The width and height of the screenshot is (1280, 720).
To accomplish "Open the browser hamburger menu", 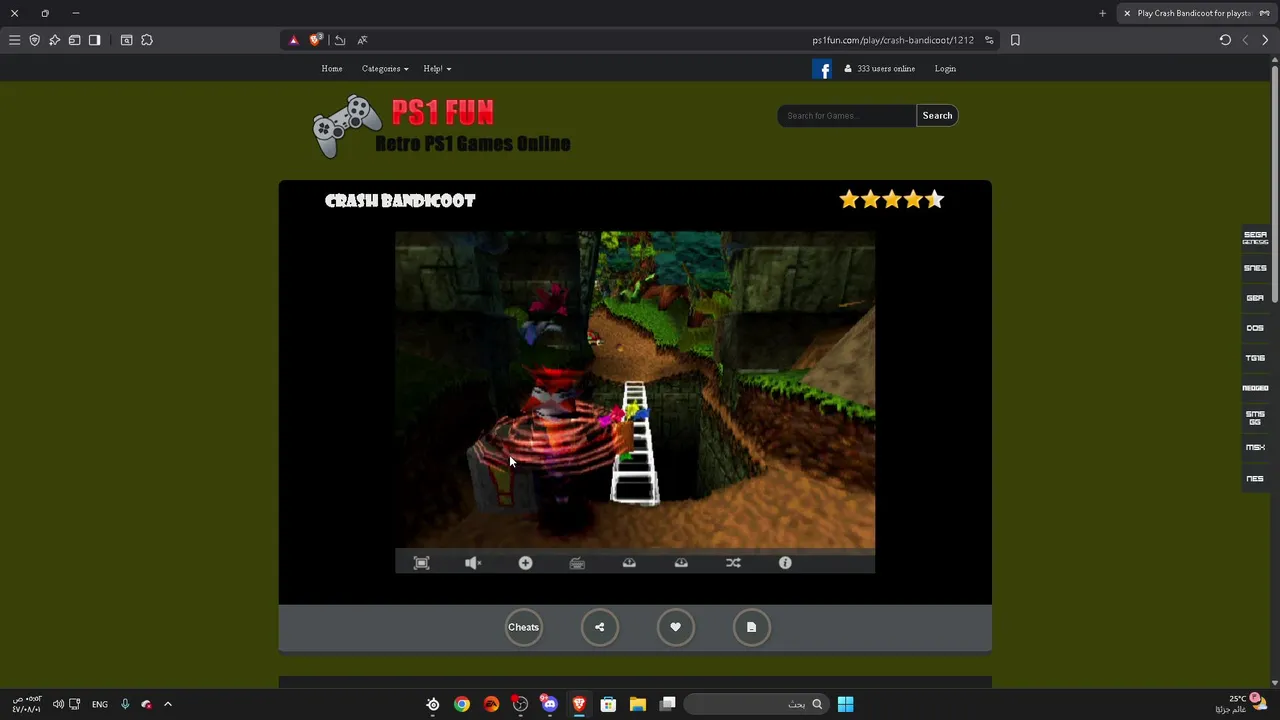I will click(x=14, y=40).
